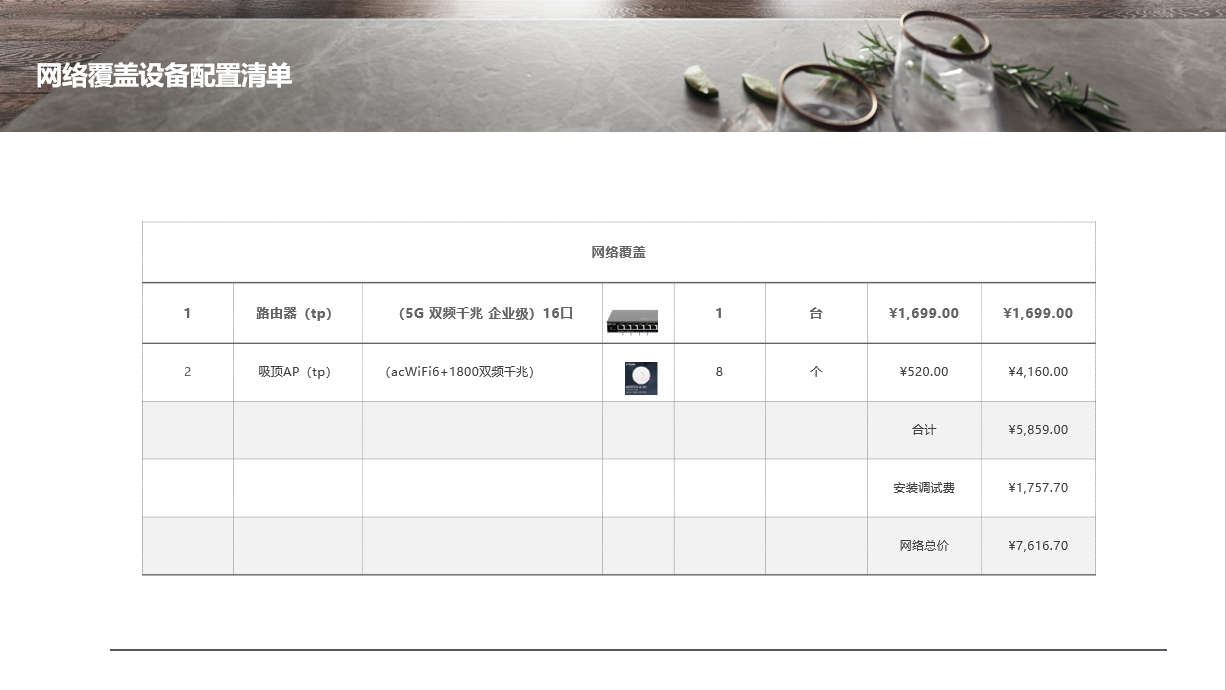This screenshot has height=690, width=1226.
Task: Click the ¥4,160.00 subtotal cell
Action: 1038,372
